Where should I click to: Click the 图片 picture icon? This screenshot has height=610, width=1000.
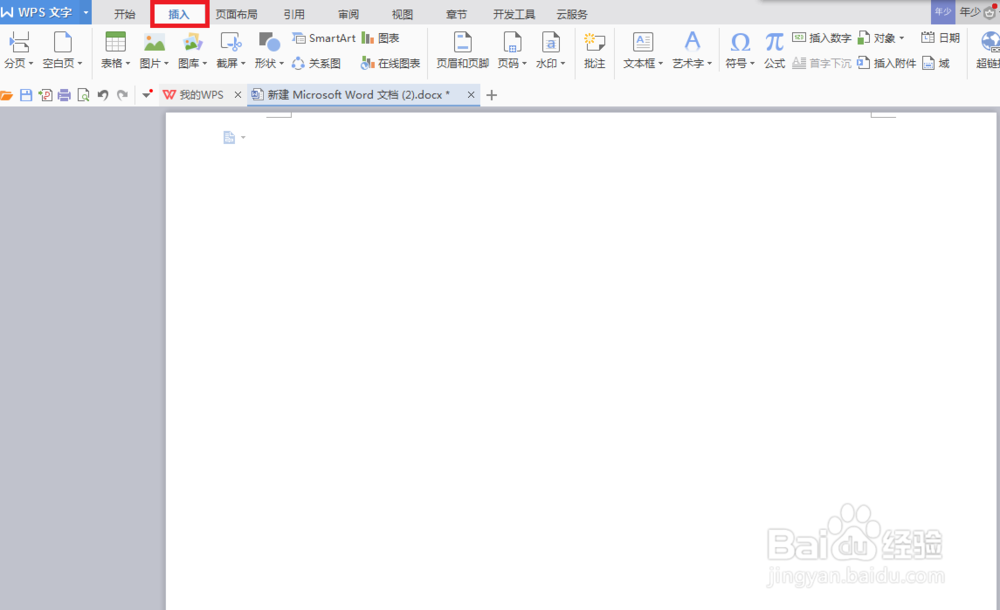(x=154, y=42)
